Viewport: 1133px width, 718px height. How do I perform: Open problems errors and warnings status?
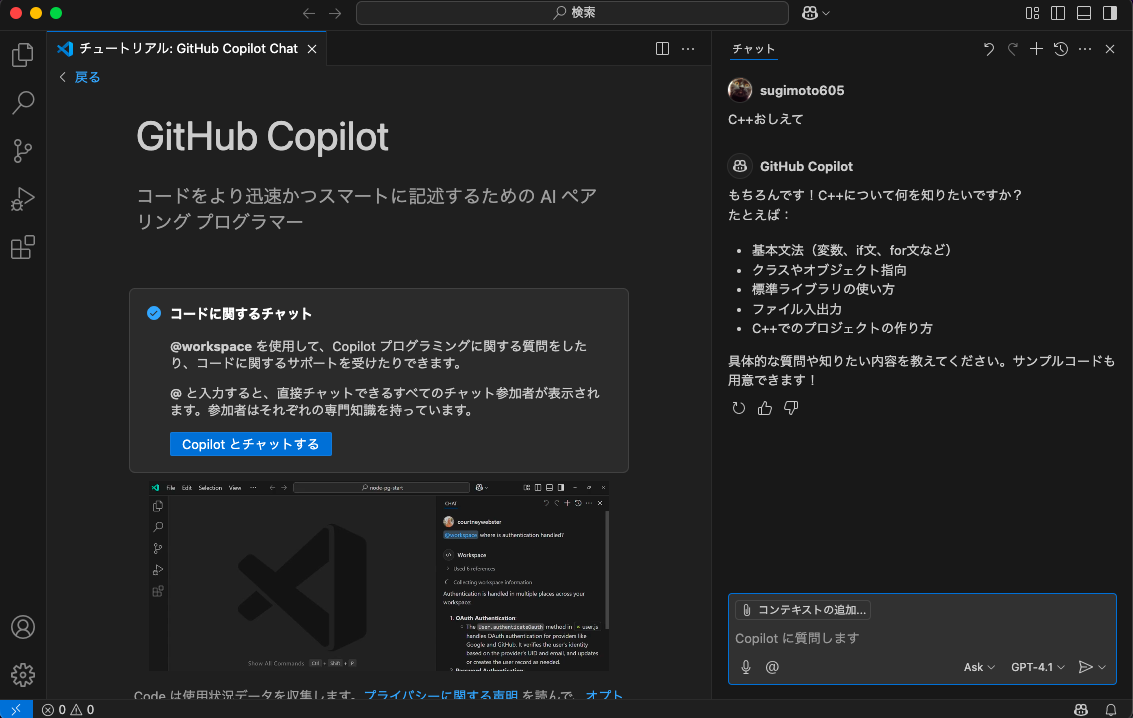coord(68,709)
